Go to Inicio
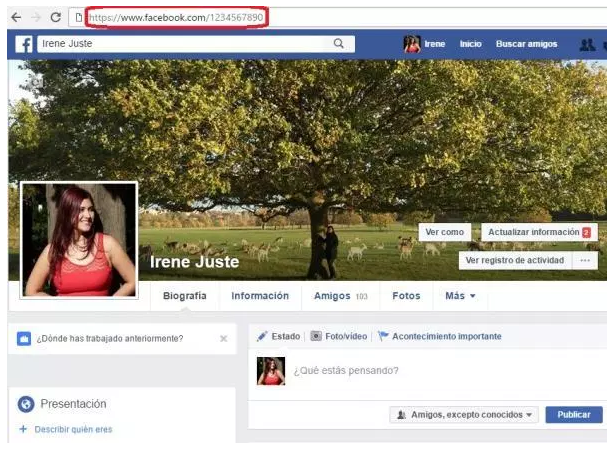 [470, 44]
